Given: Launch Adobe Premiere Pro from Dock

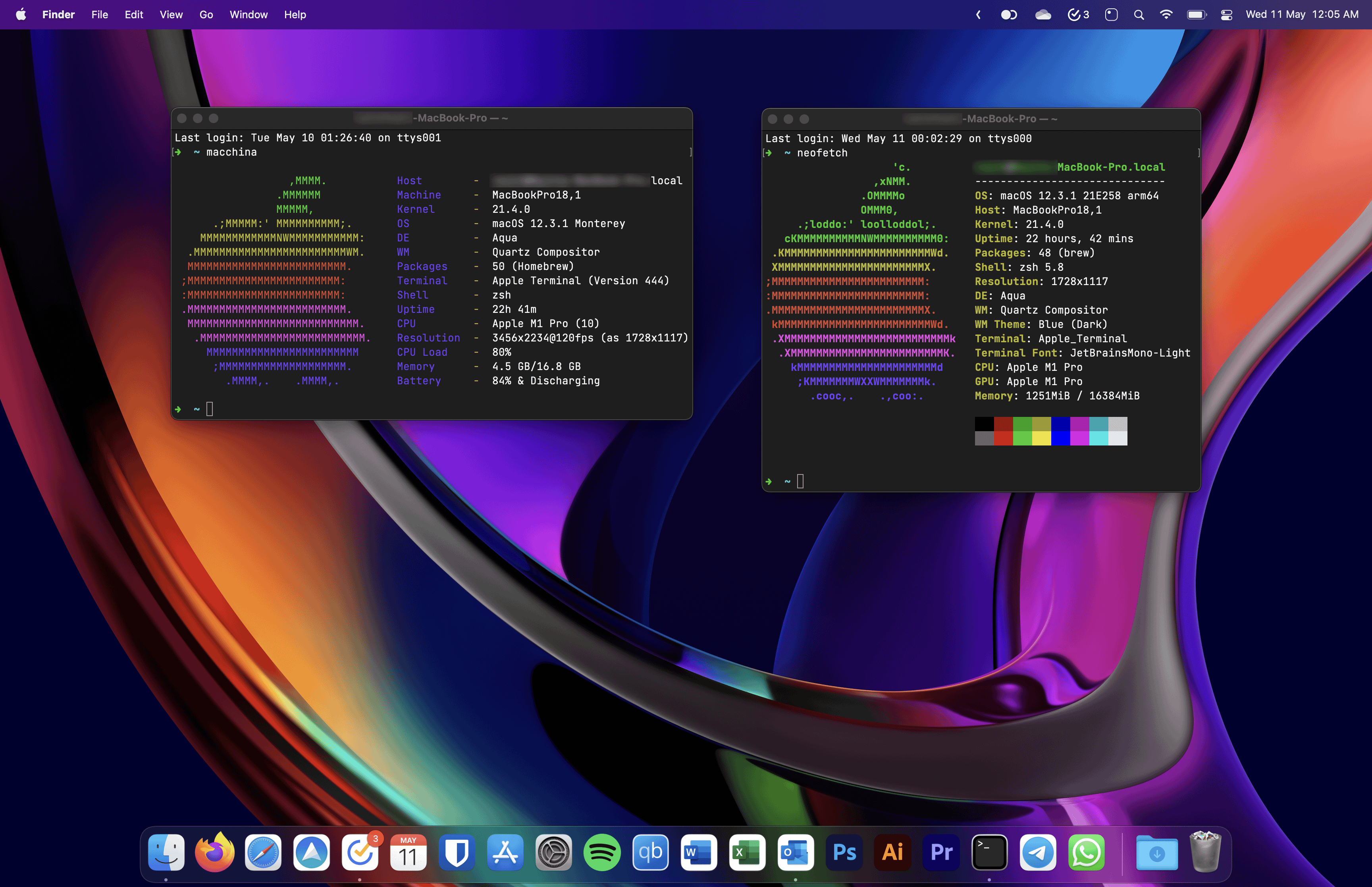Looking at the screenshot, I should [x=941, y=852].
